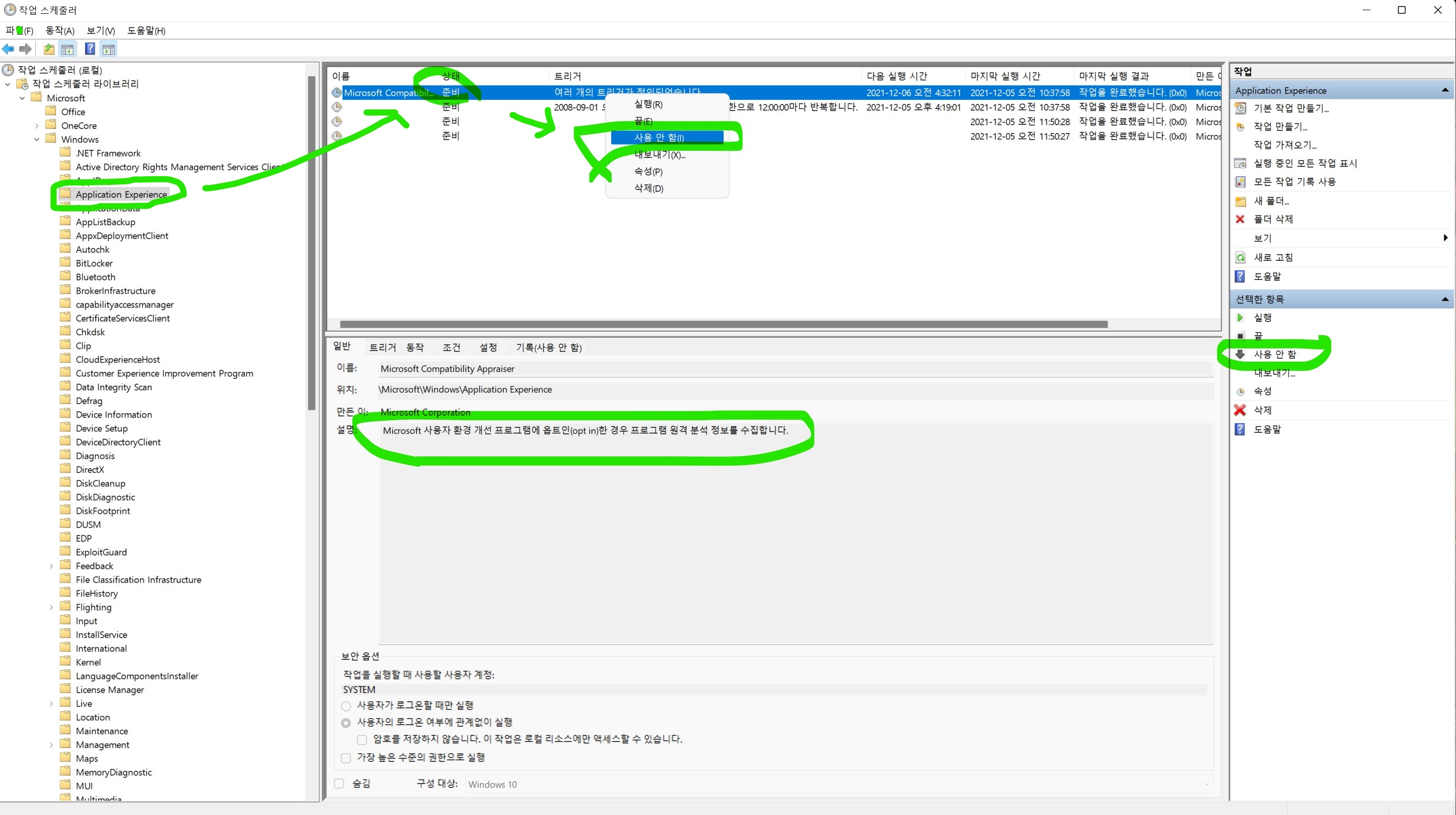
Task: Click the clock icon of second task row
Action: coord(337,107)
